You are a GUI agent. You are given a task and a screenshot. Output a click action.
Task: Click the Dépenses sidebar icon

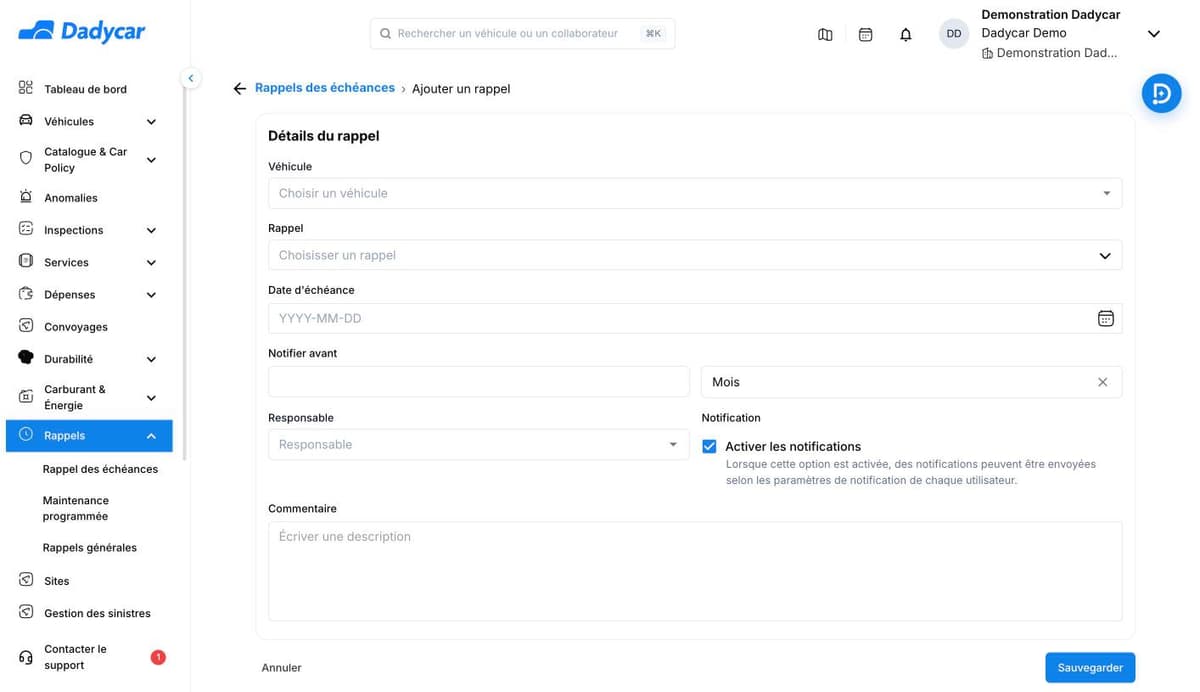[x=26, y=294]
